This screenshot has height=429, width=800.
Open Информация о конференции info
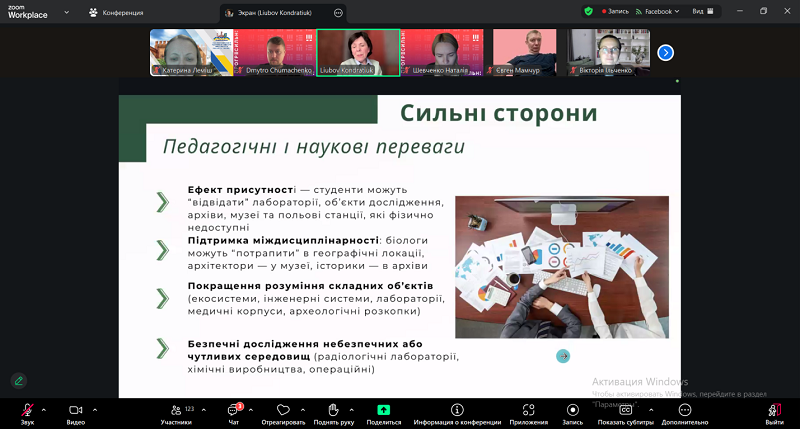[457, 410]
